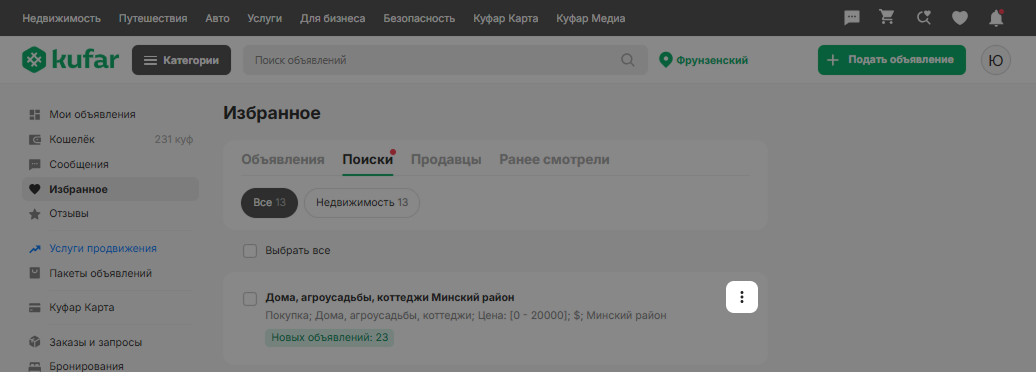Open saved search Дома, агроусадьбы, коттеджи Минский район
The height and width of the screenshot is (372, 1036).
390,297
